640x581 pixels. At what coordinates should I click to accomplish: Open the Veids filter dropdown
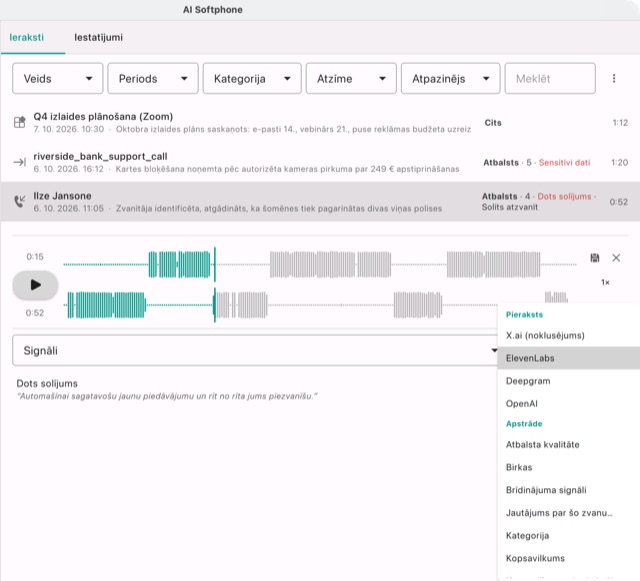58,78
